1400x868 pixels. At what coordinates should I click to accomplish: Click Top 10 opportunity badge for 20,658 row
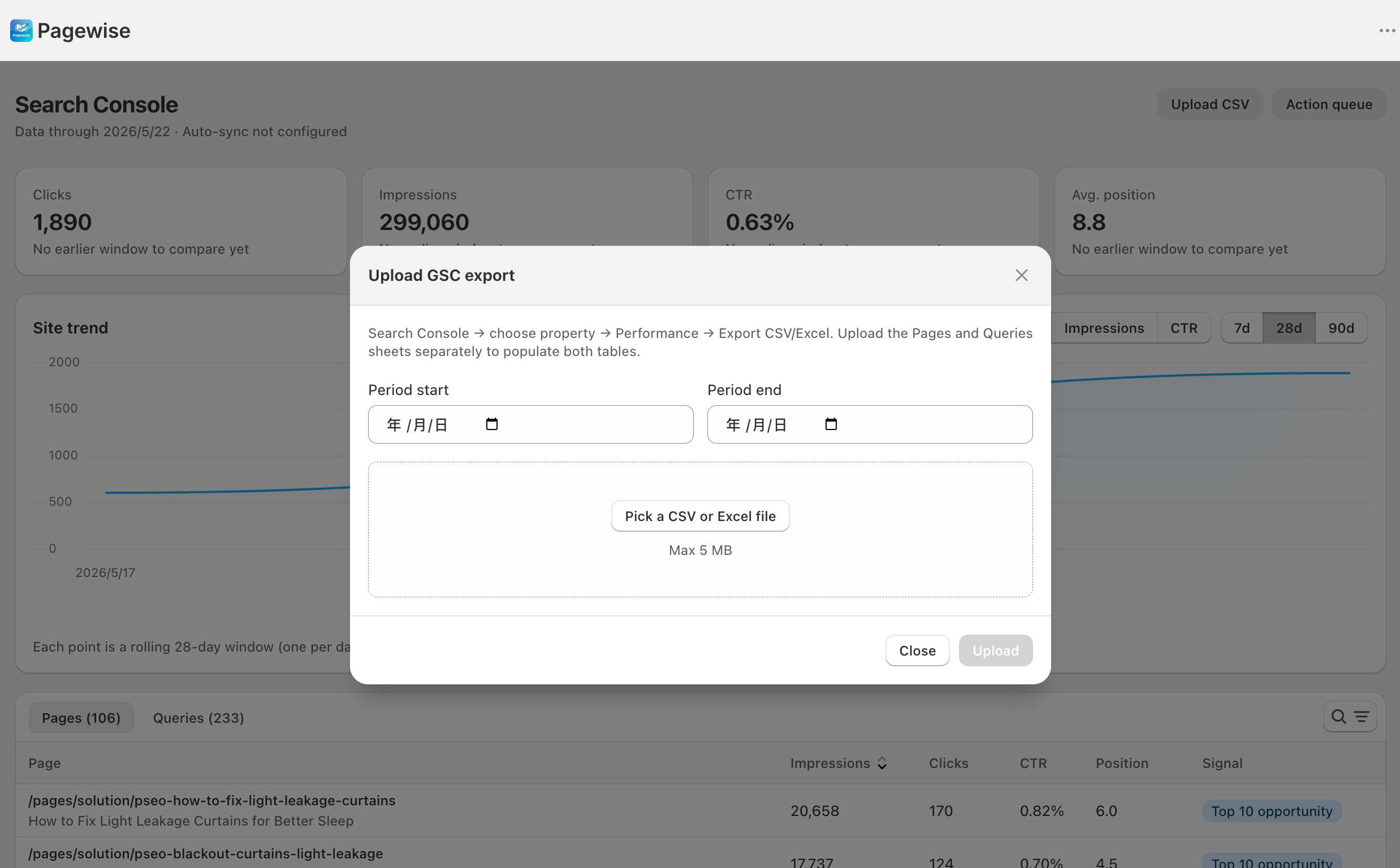coord(1272,810)
